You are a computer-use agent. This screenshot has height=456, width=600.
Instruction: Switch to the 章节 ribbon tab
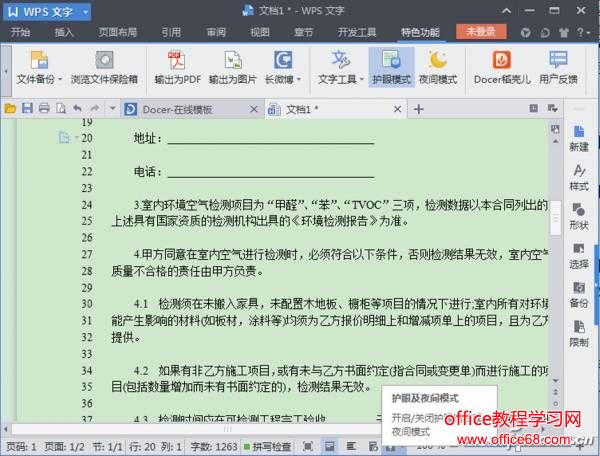pyautogui.click(x=303, y=32)
